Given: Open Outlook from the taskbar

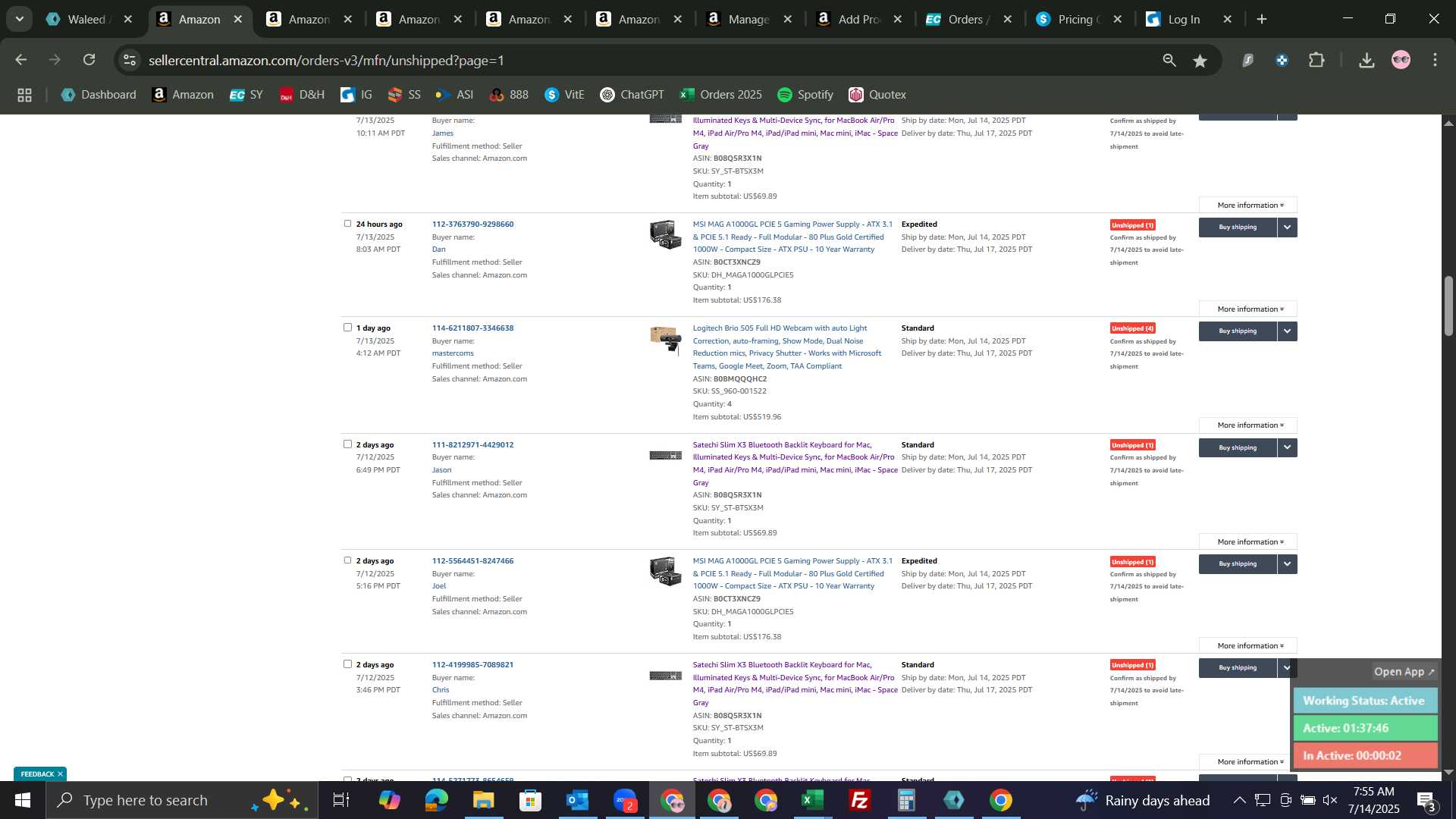Looking at the screenshot, I should click(x=577, y=800).
